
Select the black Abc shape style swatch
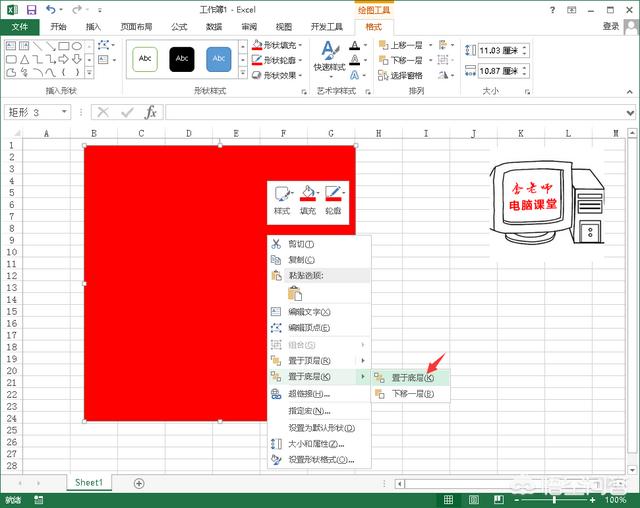point(182,59)
